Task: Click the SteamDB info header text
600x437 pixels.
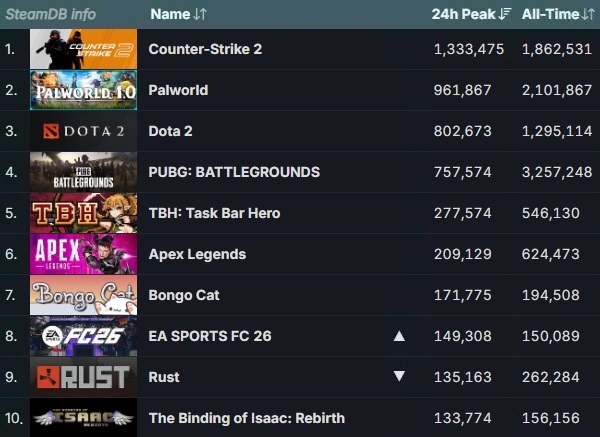Action: point(51,14)
